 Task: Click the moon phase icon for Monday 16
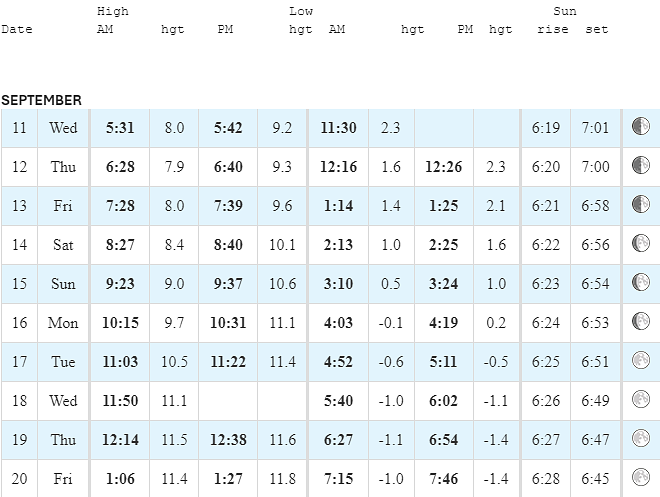coord(641,321)
